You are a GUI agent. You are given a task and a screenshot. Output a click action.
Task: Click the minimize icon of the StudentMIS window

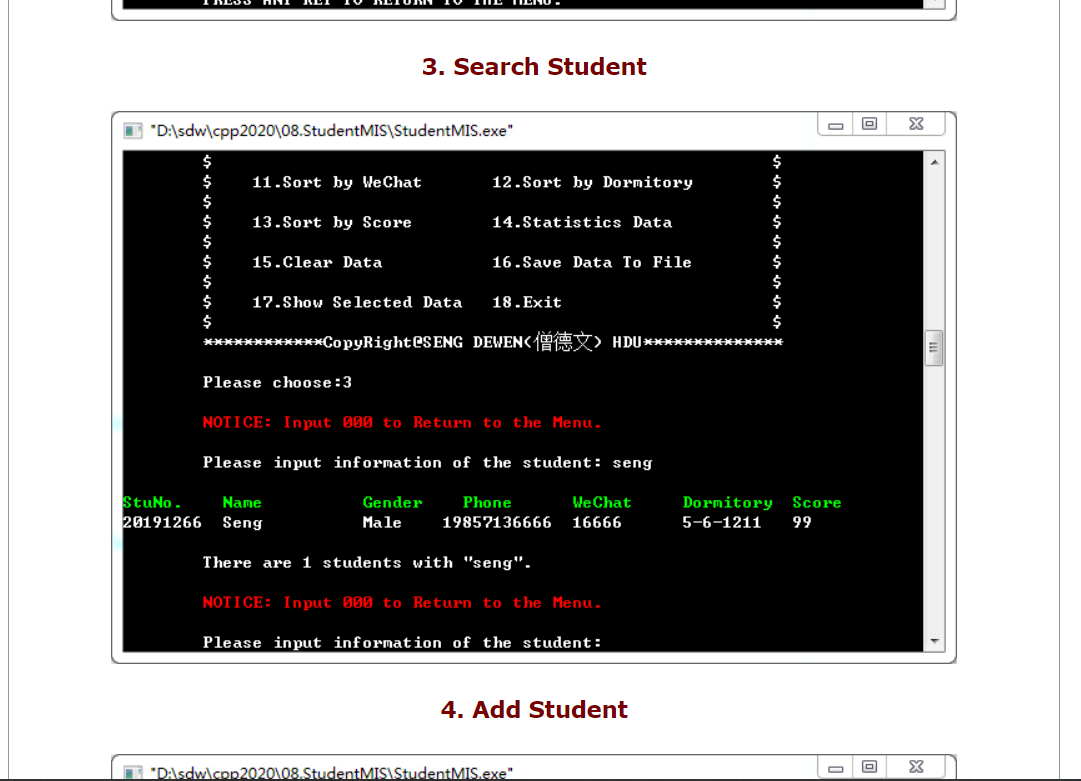834,123
